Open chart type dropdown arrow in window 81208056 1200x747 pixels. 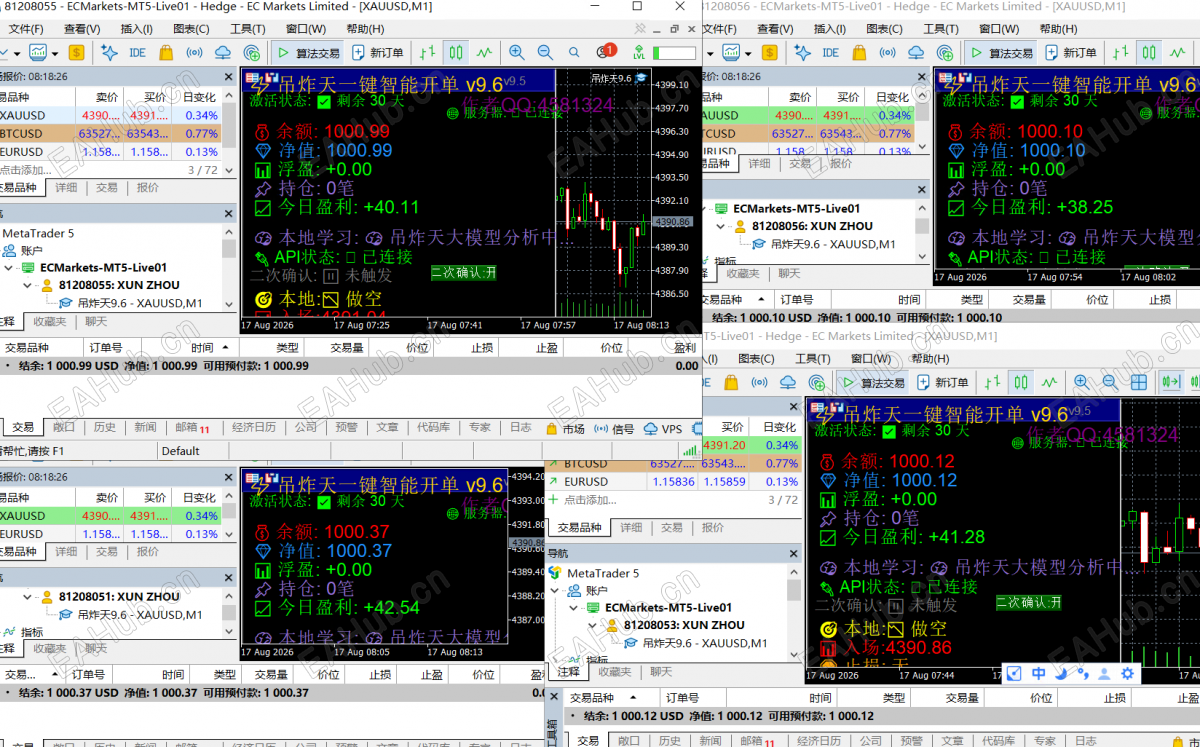(746, 52)
